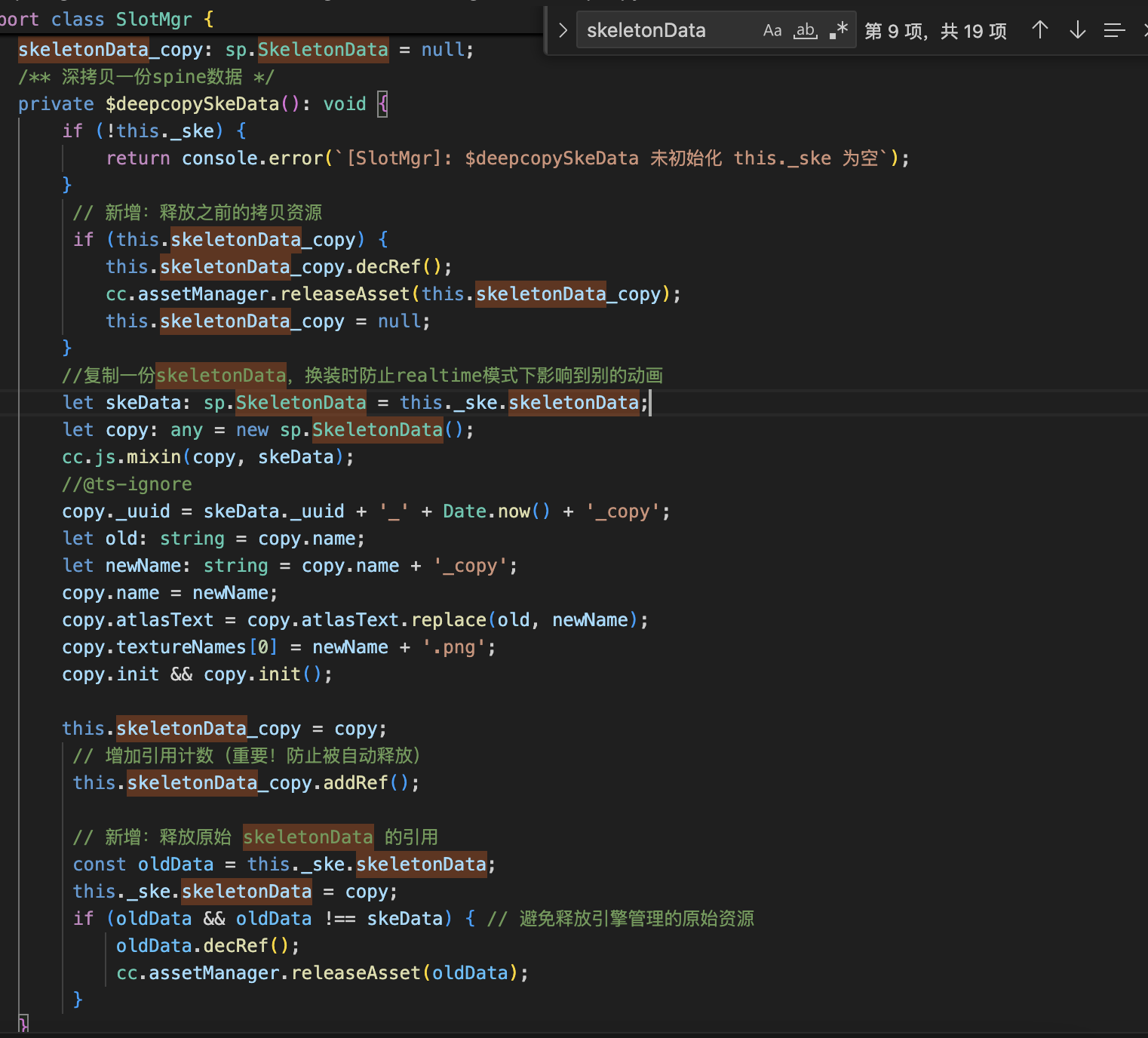This screenshot has width=1148, height=1038.
Task: Click "copy.init && copy.init();" line
Action: click(x=197, y=674)
